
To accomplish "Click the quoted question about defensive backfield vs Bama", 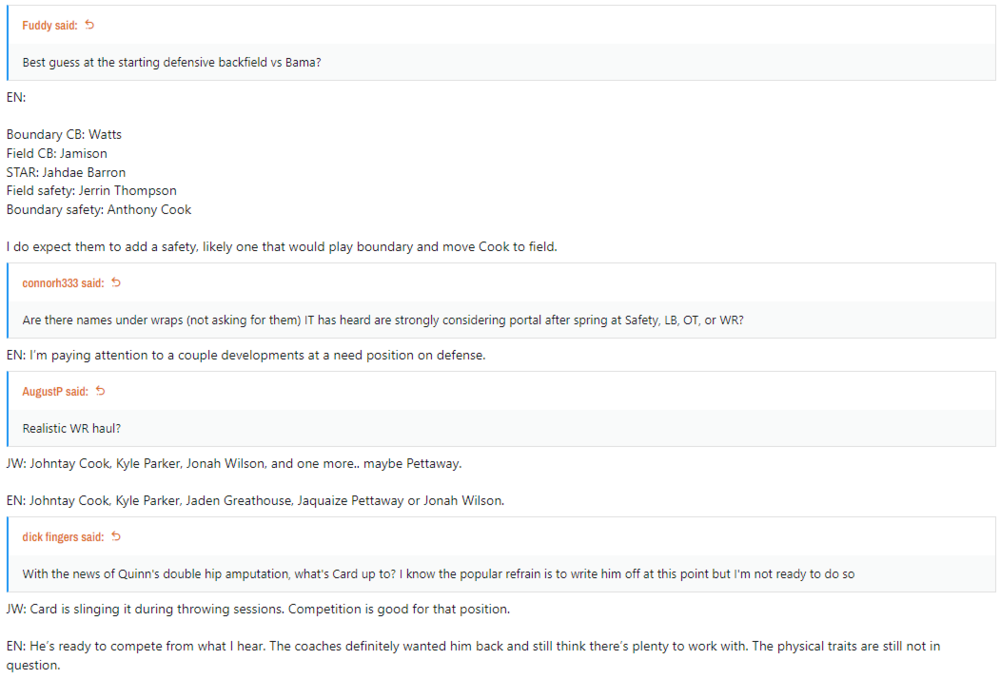I will (x=172, y=62).
